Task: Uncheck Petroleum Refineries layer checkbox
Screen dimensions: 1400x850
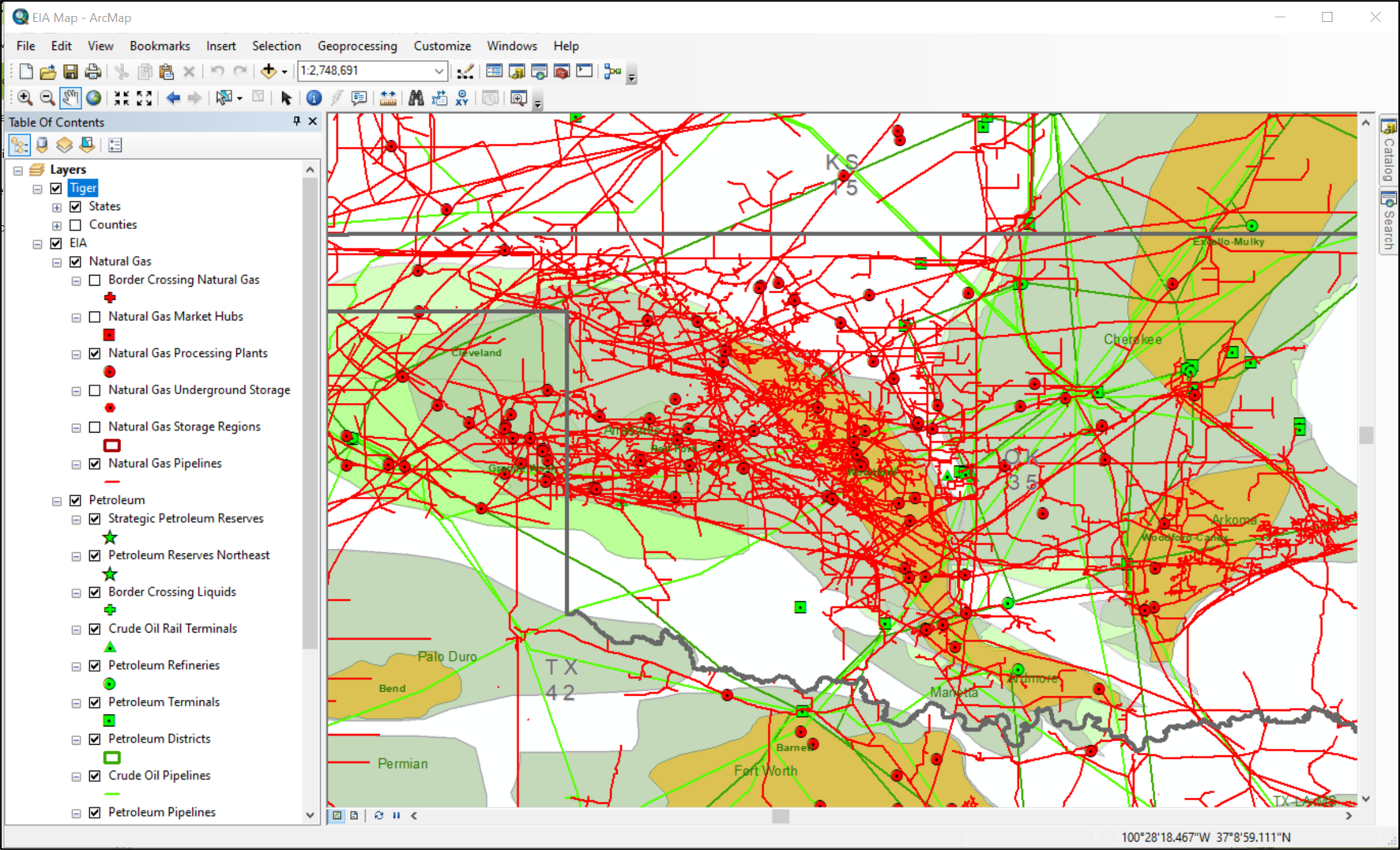Action: click(95, 666)
